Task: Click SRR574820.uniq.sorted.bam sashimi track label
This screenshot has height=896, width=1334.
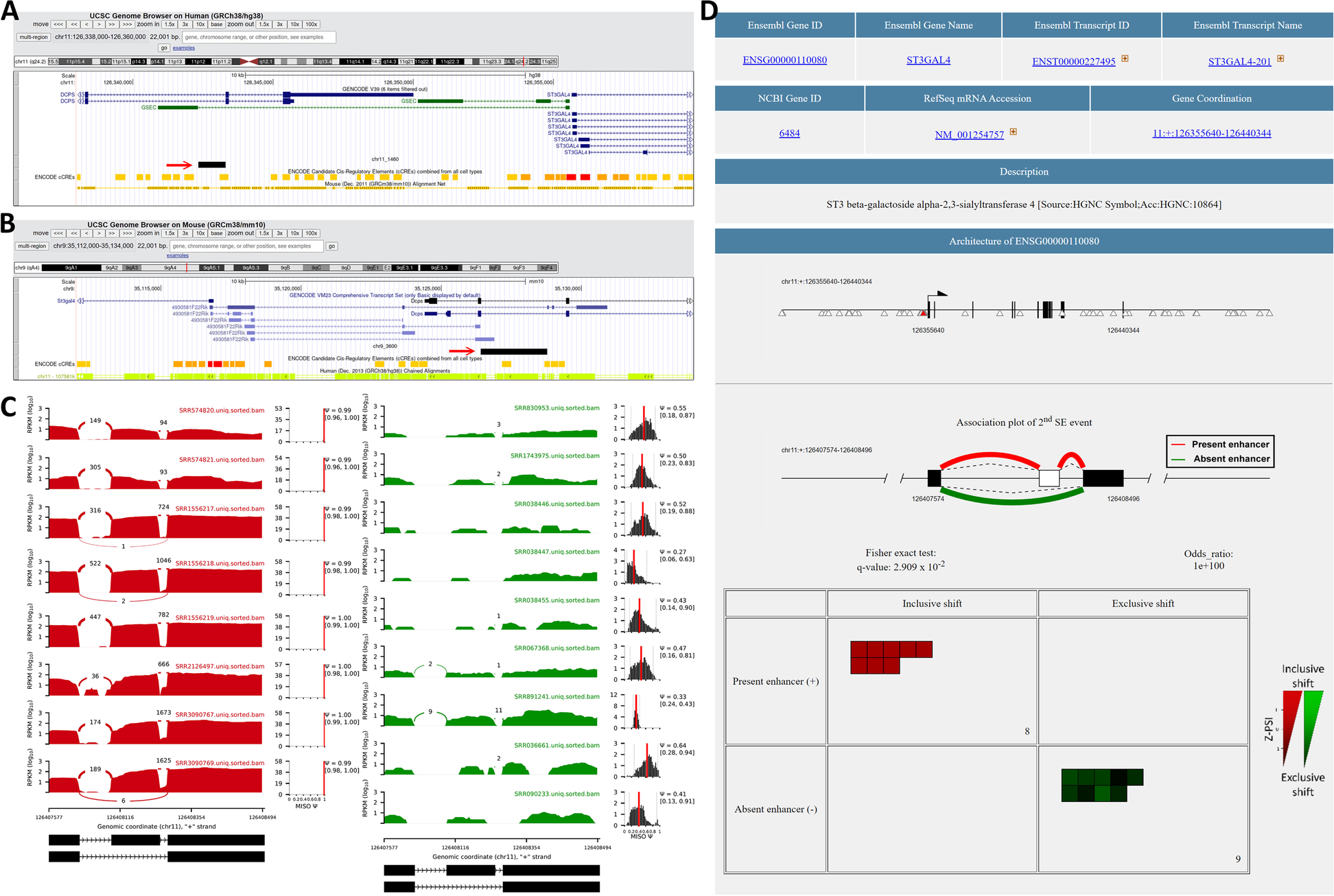Action: pos(222,410)
